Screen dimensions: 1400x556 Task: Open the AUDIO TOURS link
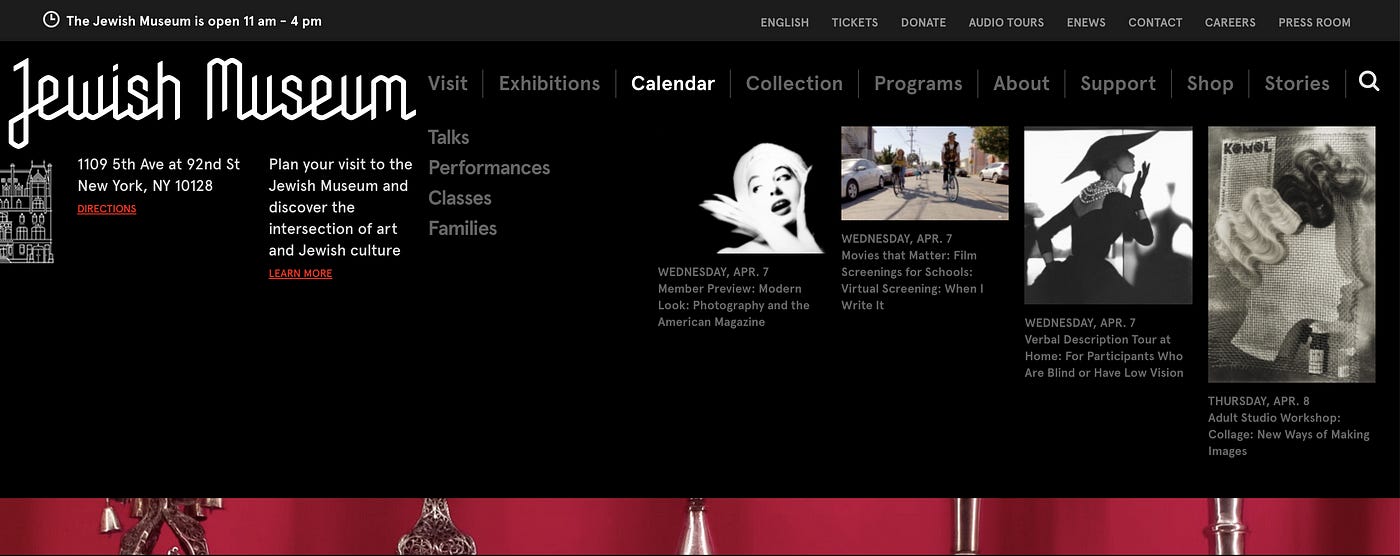coord(1006,22)
